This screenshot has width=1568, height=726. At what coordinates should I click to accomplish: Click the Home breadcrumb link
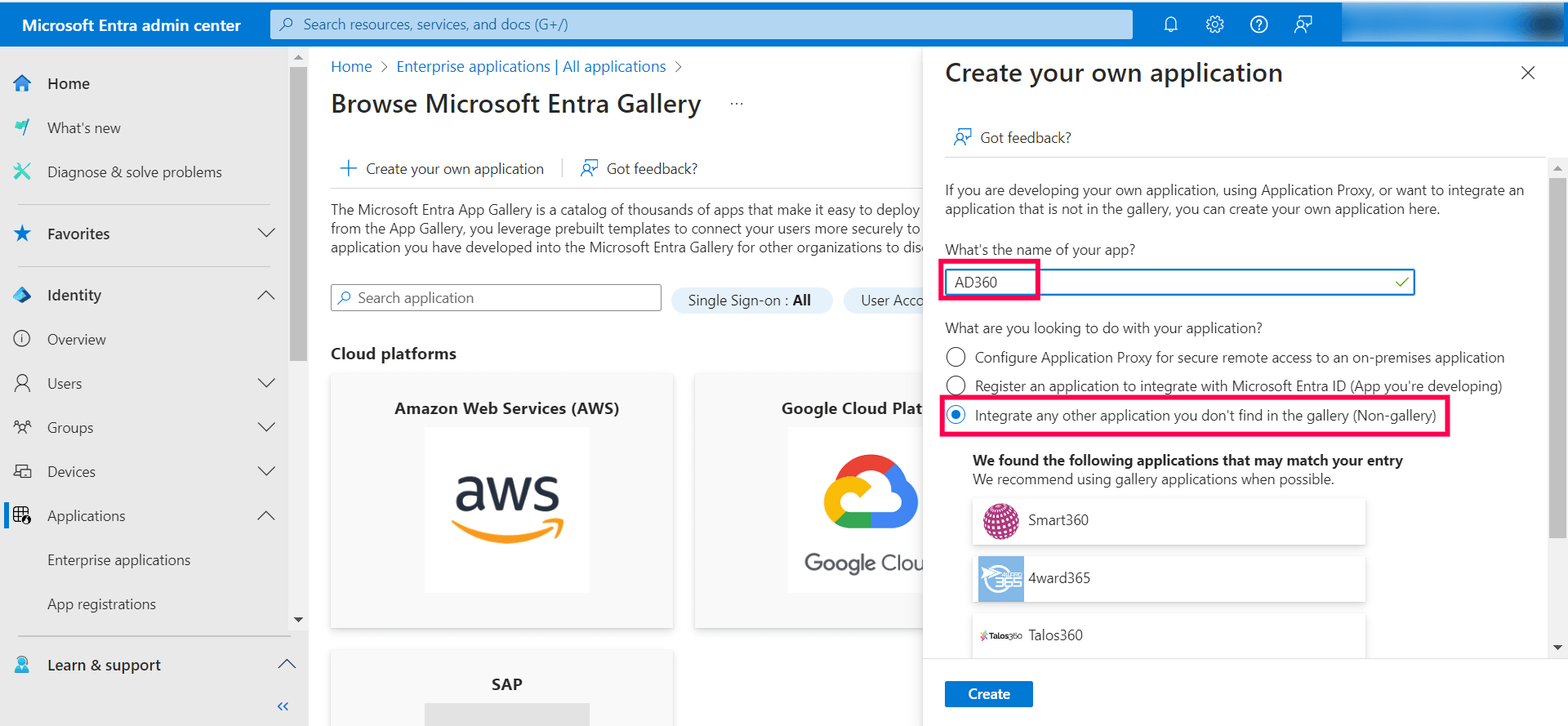351,67
